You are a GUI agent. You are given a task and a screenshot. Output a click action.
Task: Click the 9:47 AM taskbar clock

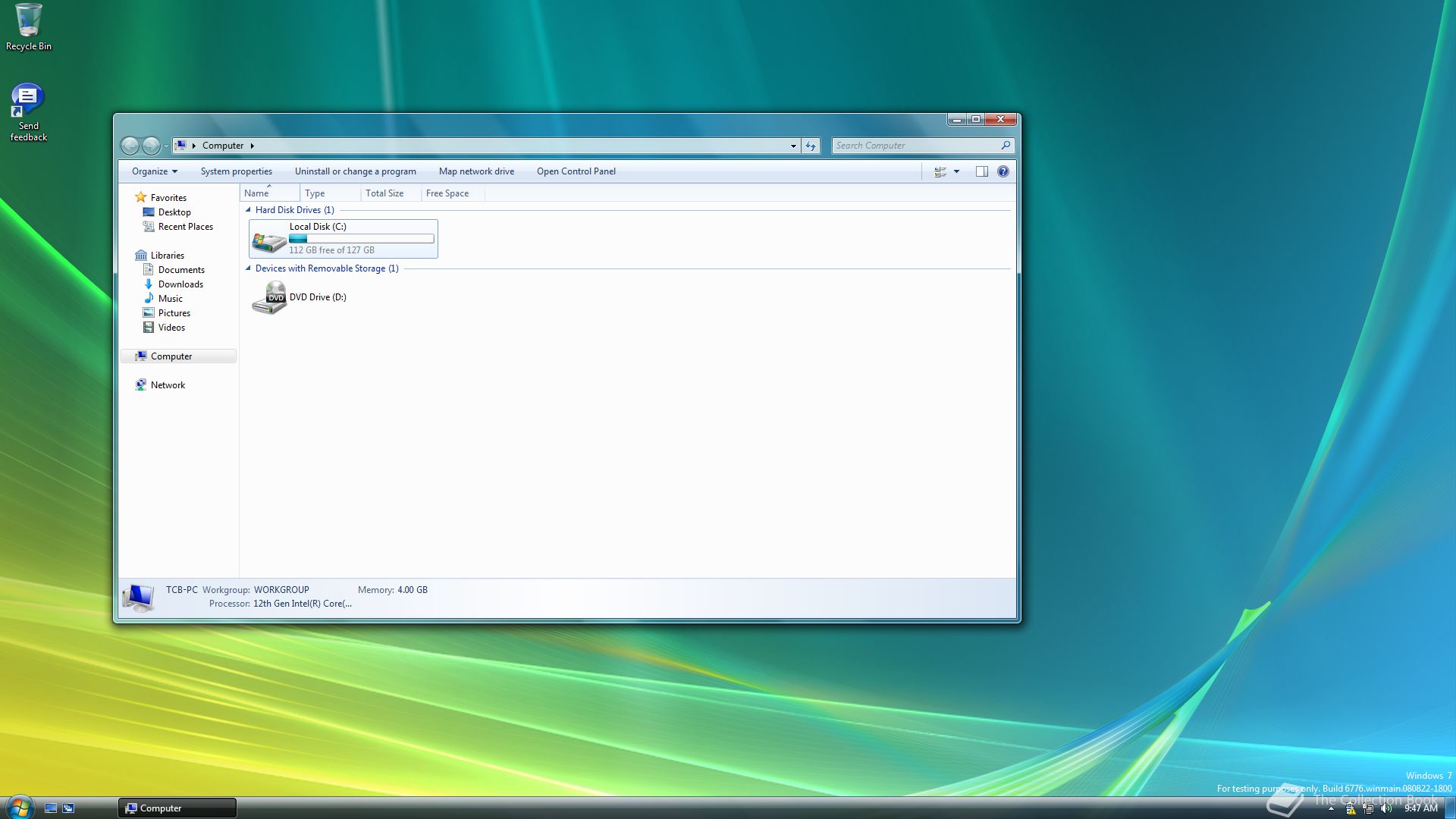click(x=1420, y=809)
